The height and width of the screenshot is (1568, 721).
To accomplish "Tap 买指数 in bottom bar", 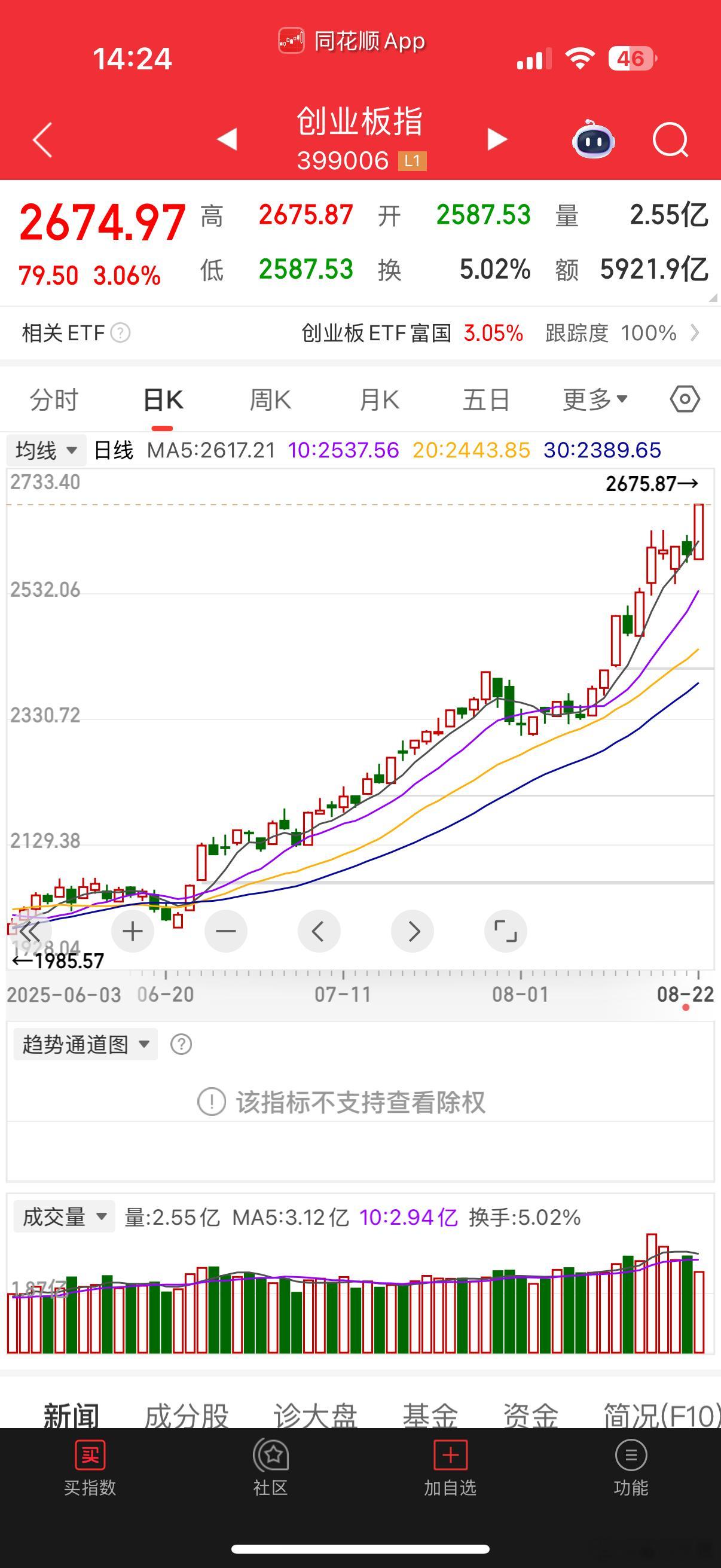I will 90,1469.
